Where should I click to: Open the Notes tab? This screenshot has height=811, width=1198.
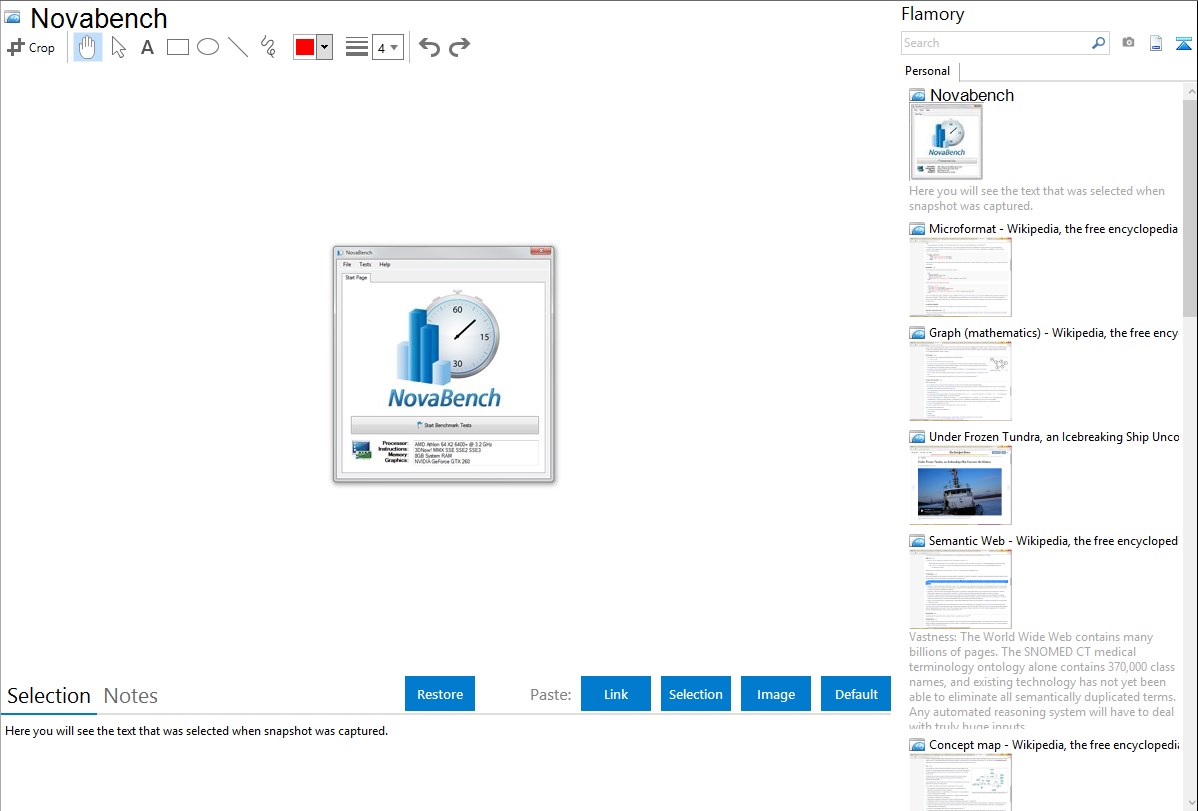coord(131,696)
